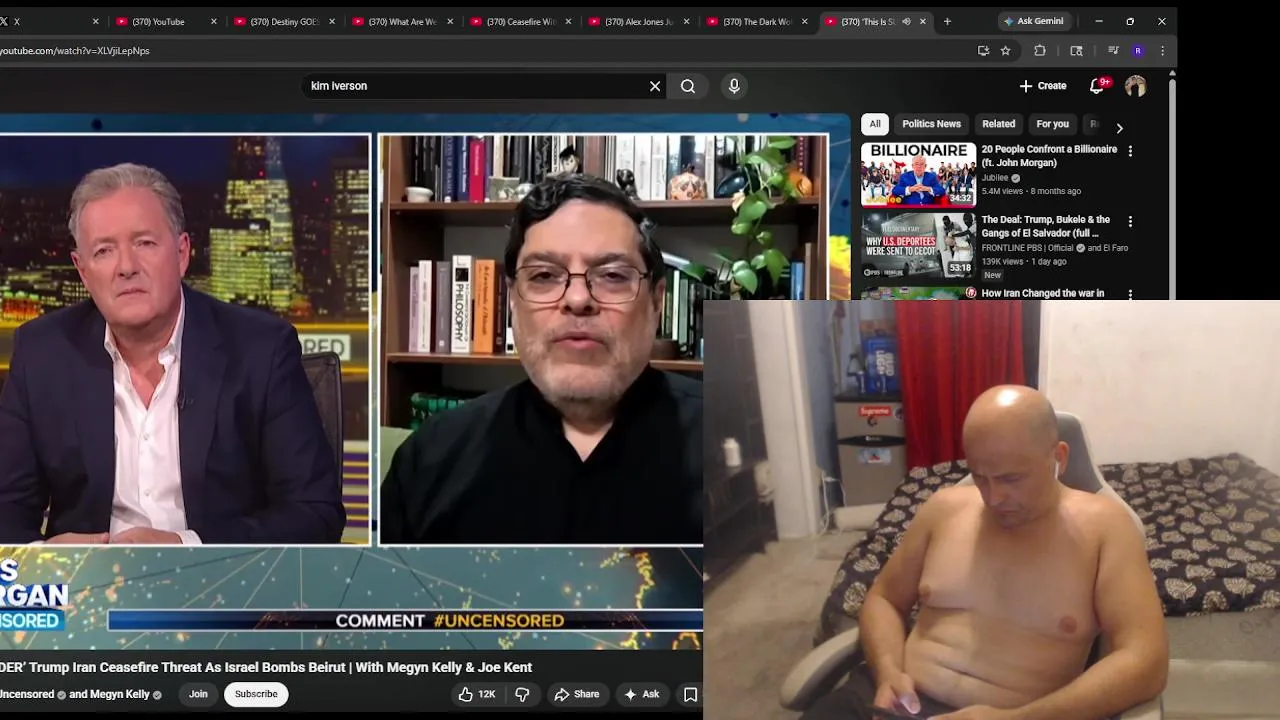Clear the YouTube search box text
The width and height of the screenshot is (1280, 720).
click(x=655, y=86)
